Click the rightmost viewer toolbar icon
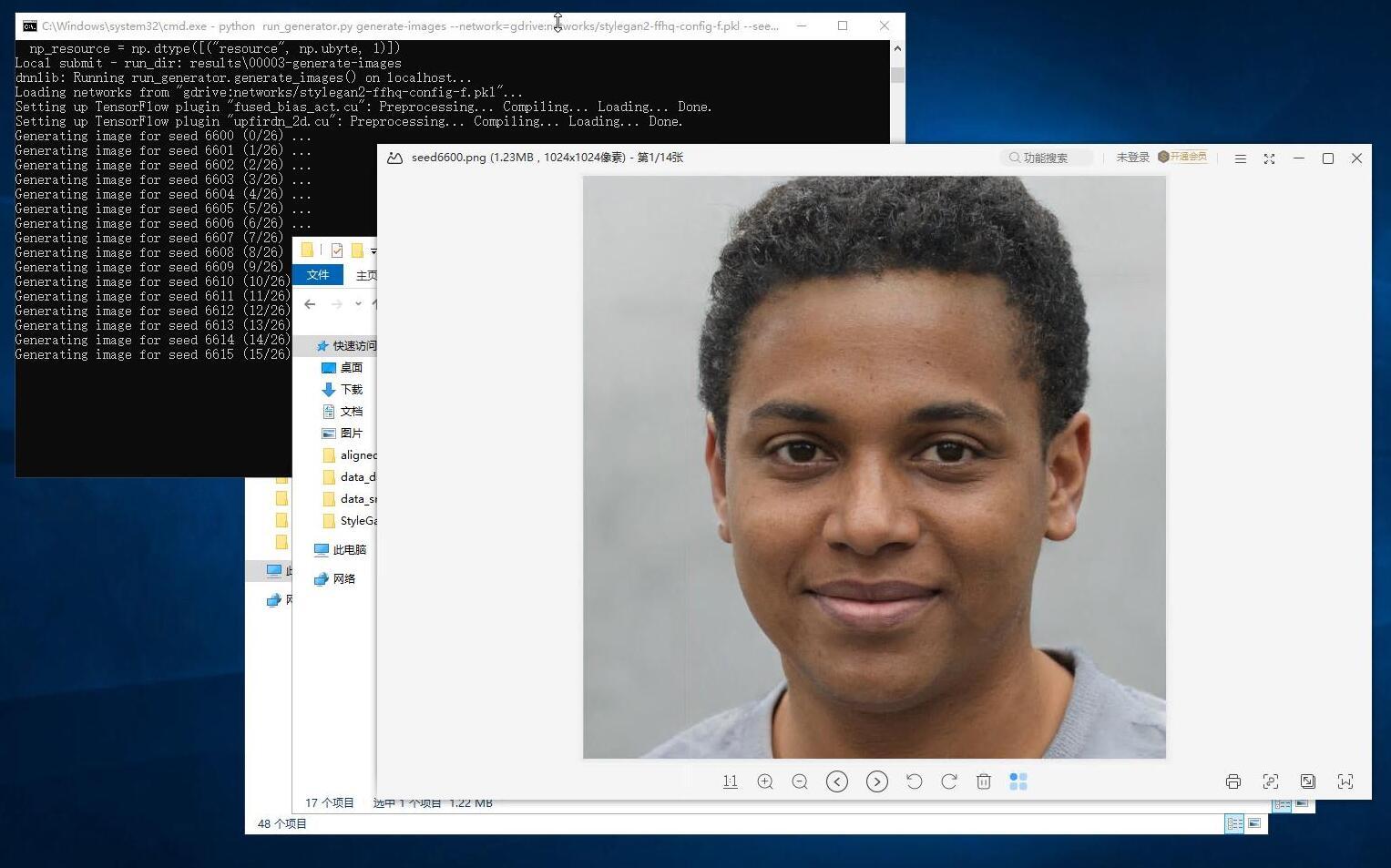This screenshot has width=1391, height=868. [x=1345, y=781]
